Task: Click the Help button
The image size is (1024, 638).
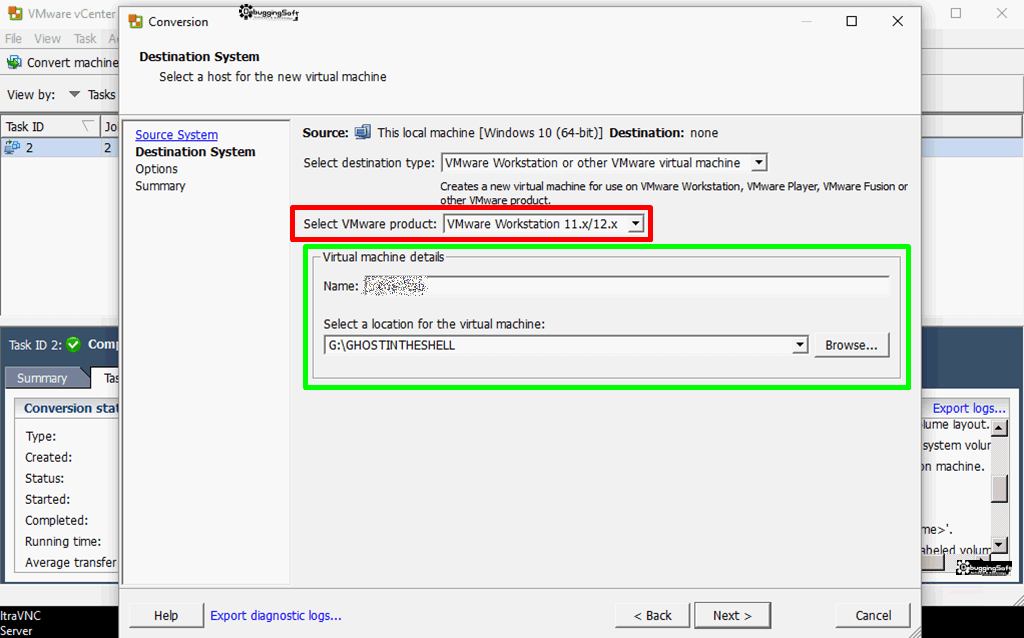Action: click(x=167, y=615)
